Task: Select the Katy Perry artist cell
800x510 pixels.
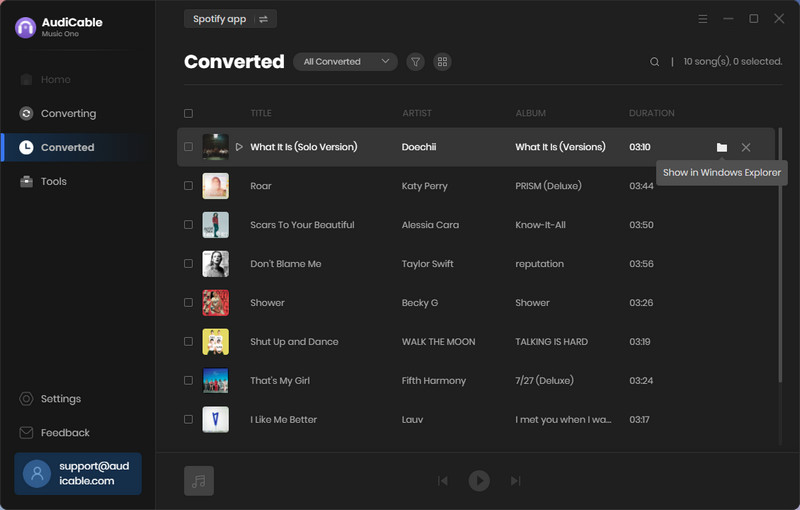Action: [424, 186]
